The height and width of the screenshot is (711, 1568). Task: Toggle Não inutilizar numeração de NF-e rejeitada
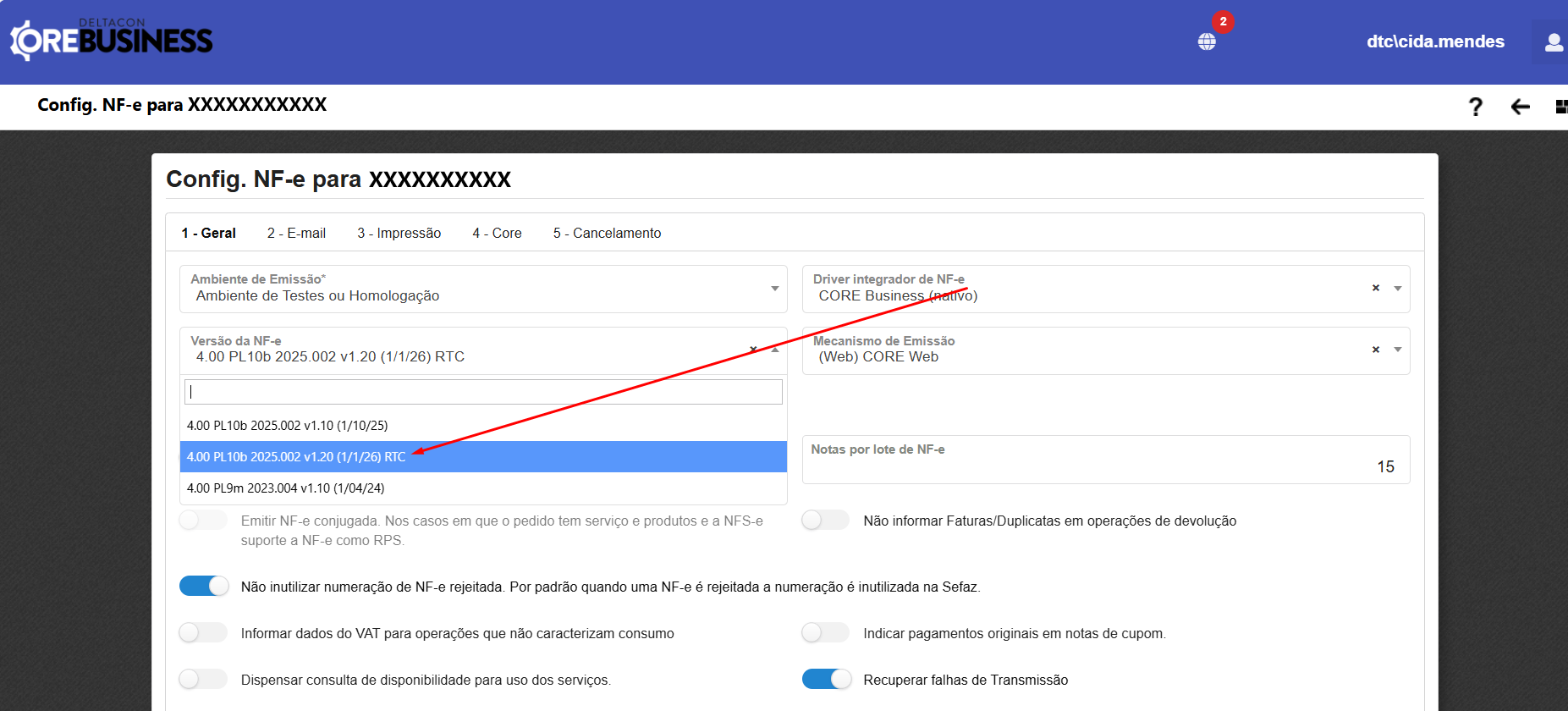pyautogui.click(x=204, y=587)
